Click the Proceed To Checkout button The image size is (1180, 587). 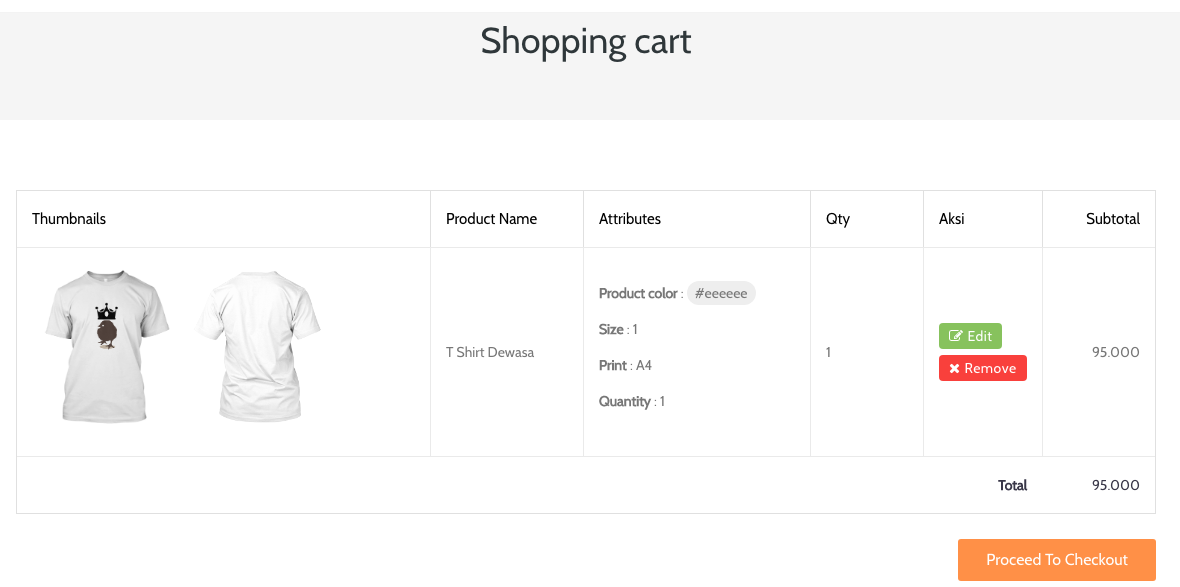click(x=1056, y=560)
